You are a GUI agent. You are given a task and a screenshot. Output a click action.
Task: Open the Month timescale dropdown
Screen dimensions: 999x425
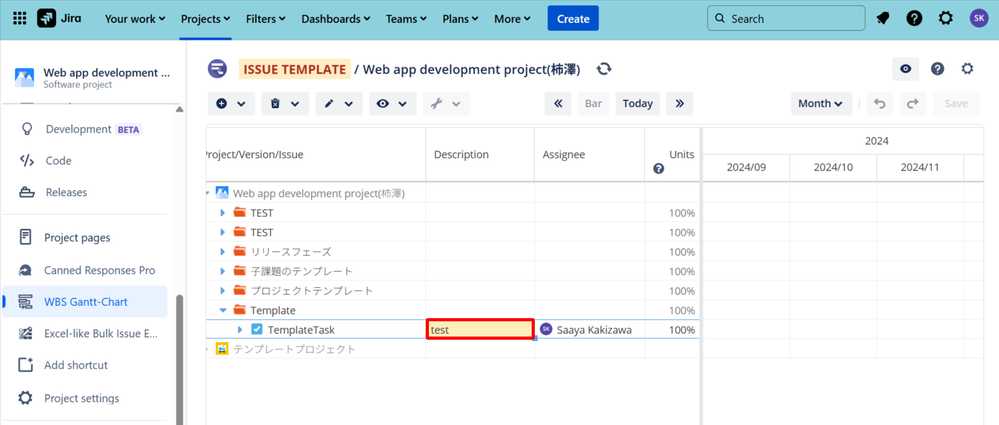[x=820, y=103]
